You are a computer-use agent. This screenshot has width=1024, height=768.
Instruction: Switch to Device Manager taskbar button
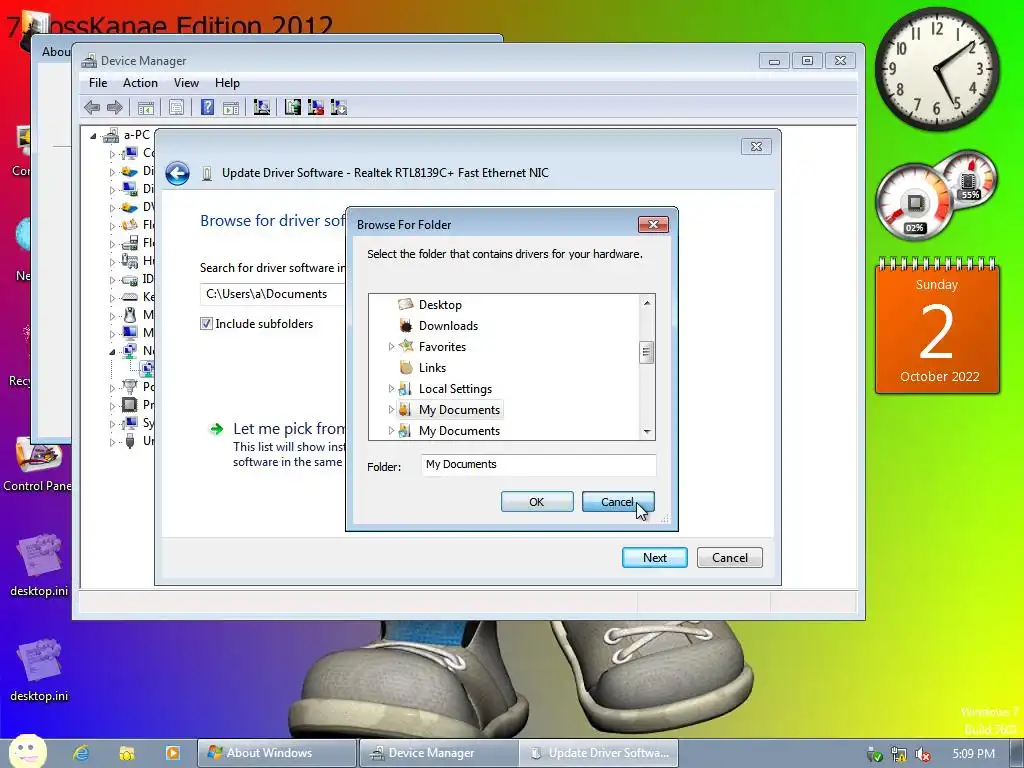(439, 753)
